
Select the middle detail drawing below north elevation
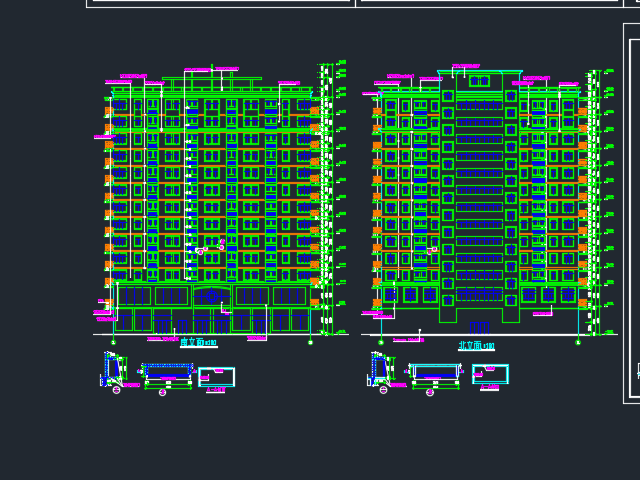[434, 373]
